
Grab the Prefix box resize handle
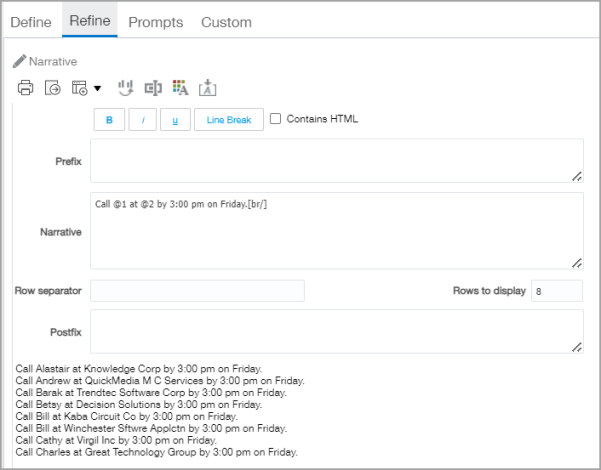(577, 176)
